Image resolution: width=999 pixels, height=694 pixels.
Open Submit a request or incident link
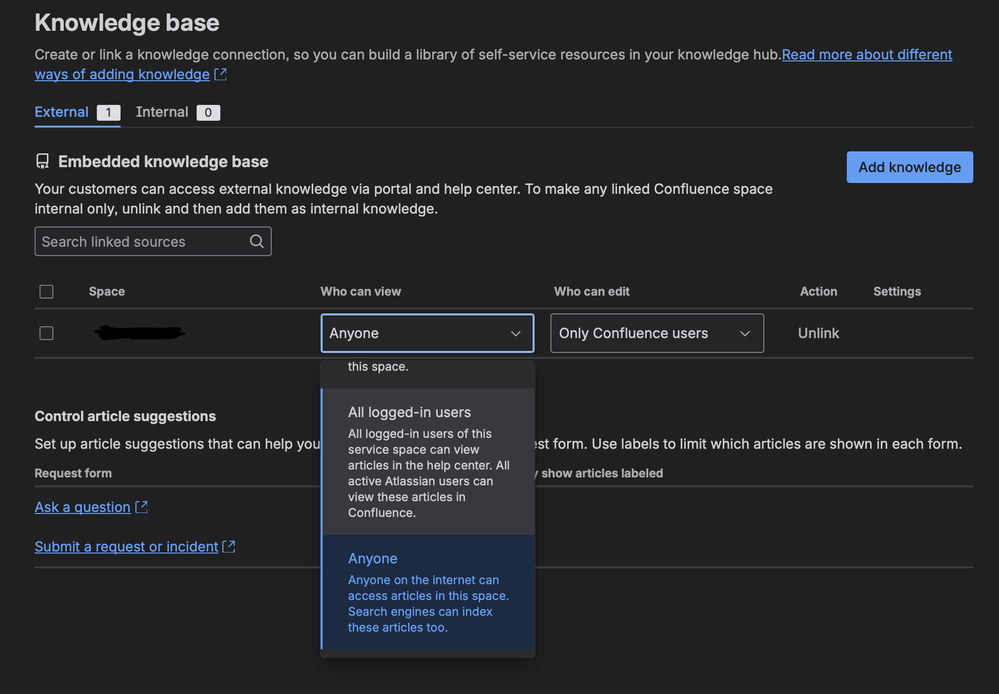coord(127,546)
